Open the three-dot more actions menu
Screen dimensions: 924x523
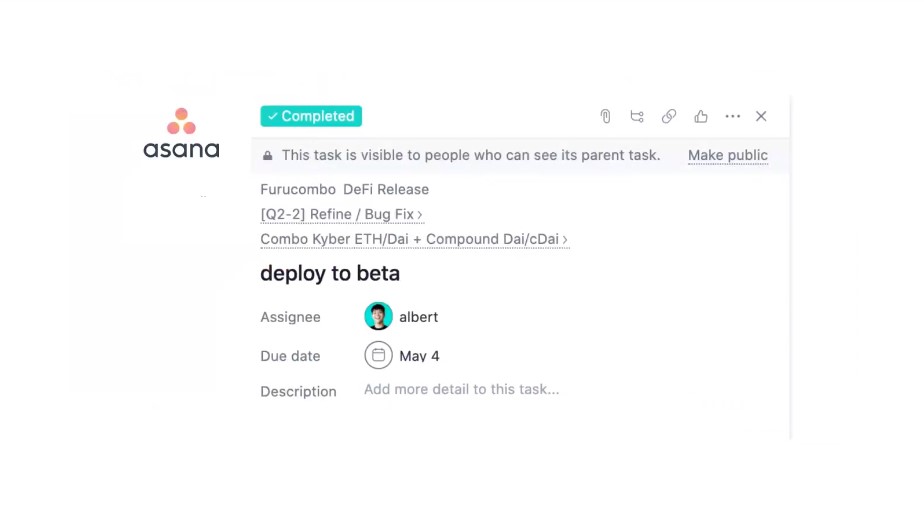(732, 116)
